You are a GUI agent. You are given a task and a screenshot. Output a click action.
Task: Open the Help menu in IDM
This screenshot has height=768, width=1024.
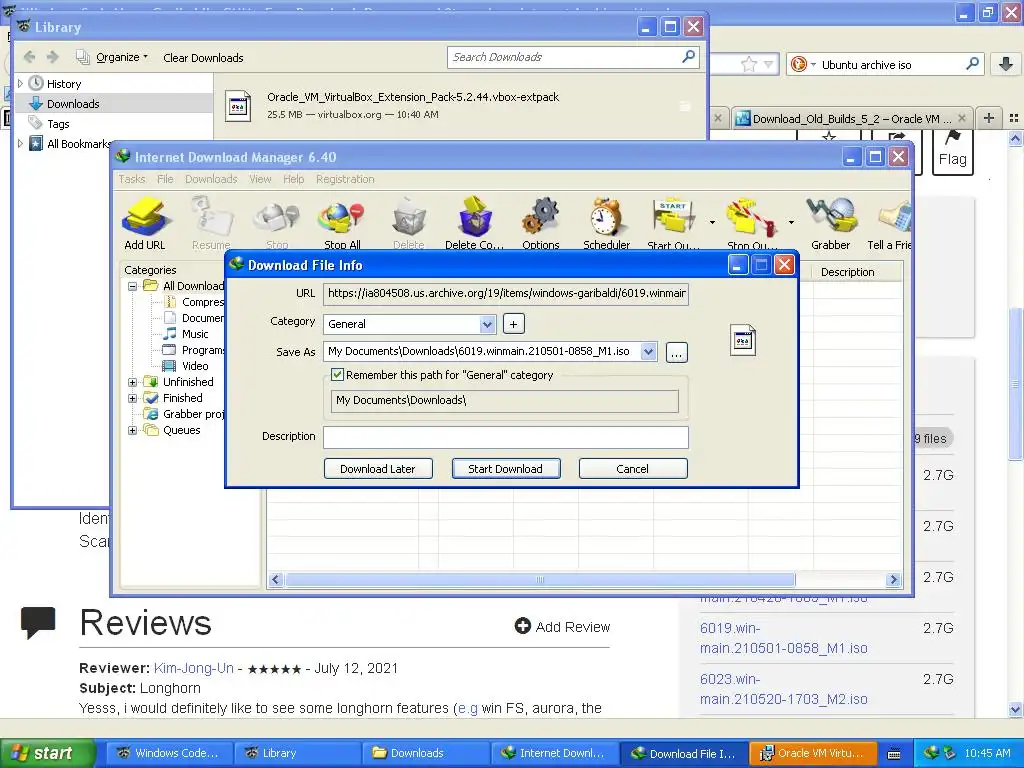pyautogui.click(x=293, y=179)
